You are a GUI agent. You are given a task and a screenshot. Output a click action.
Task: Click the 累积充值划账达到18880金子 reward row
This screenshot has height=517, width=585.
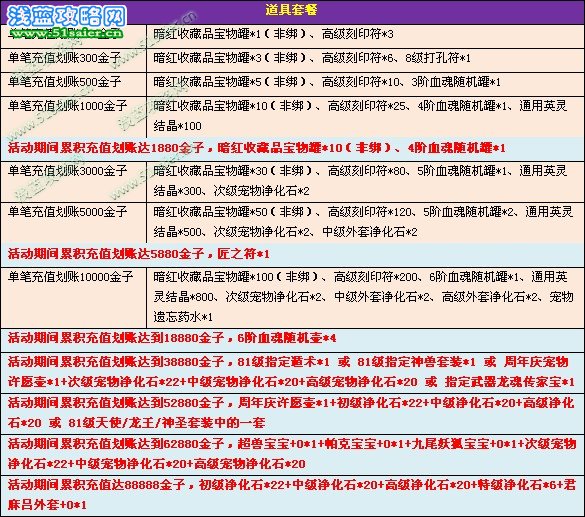pyautogui.click(x=292, y=339)
